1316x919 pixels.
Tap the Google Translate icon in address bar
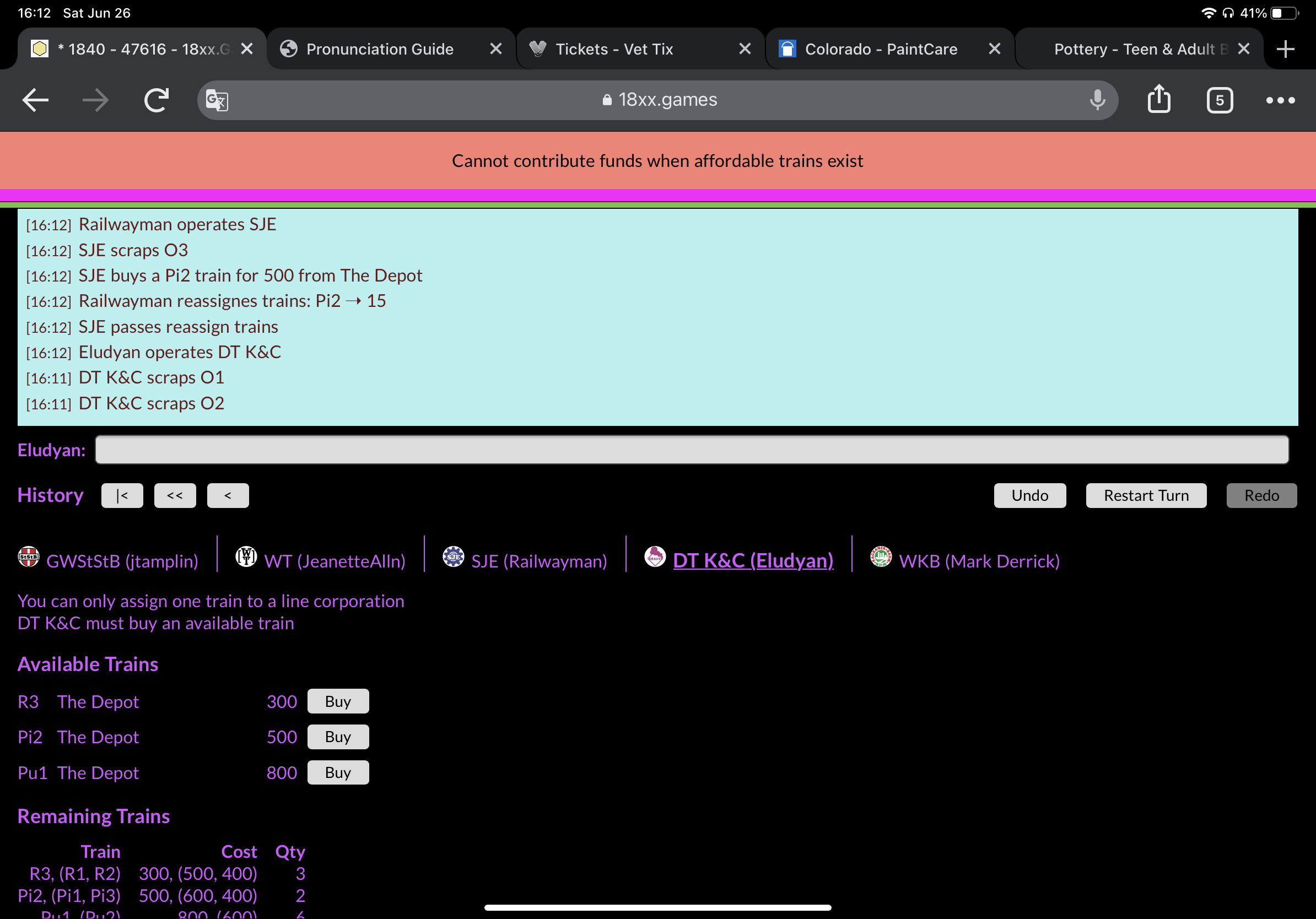point(216,100)
